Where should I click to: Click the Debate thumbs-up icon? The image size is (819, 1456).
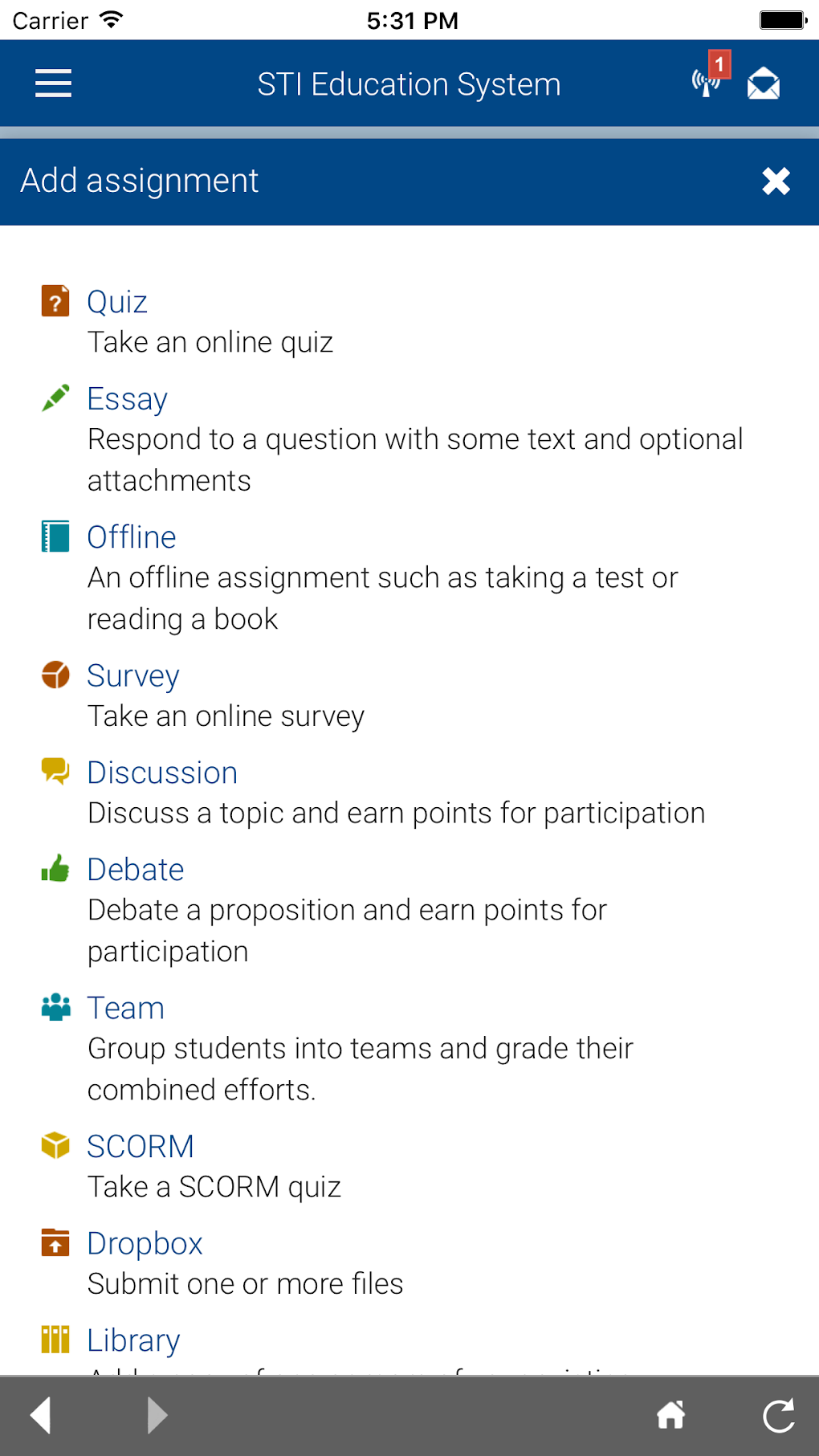click(x=55, y=869)
